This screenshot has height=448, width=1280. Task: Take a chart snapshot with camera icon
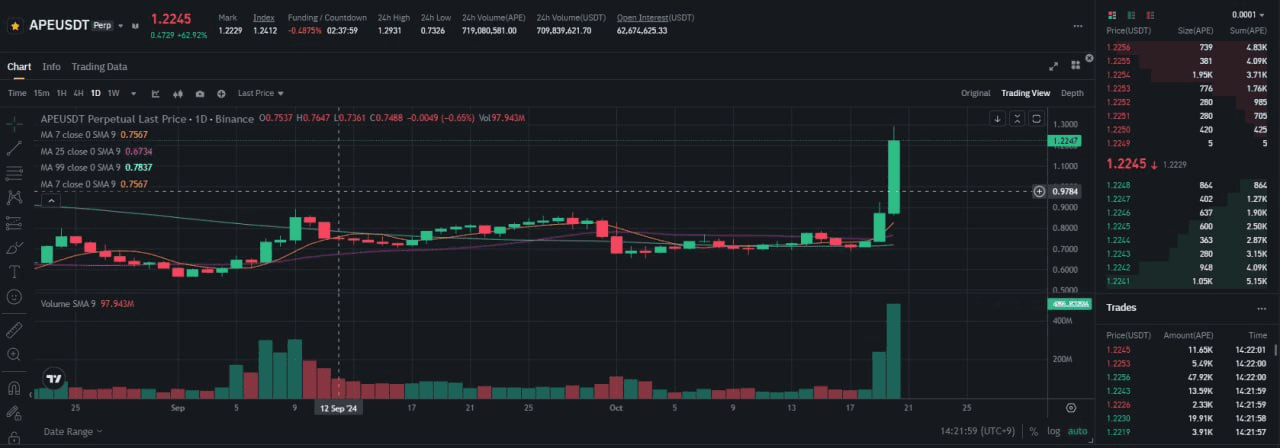(x=200, y=93)
